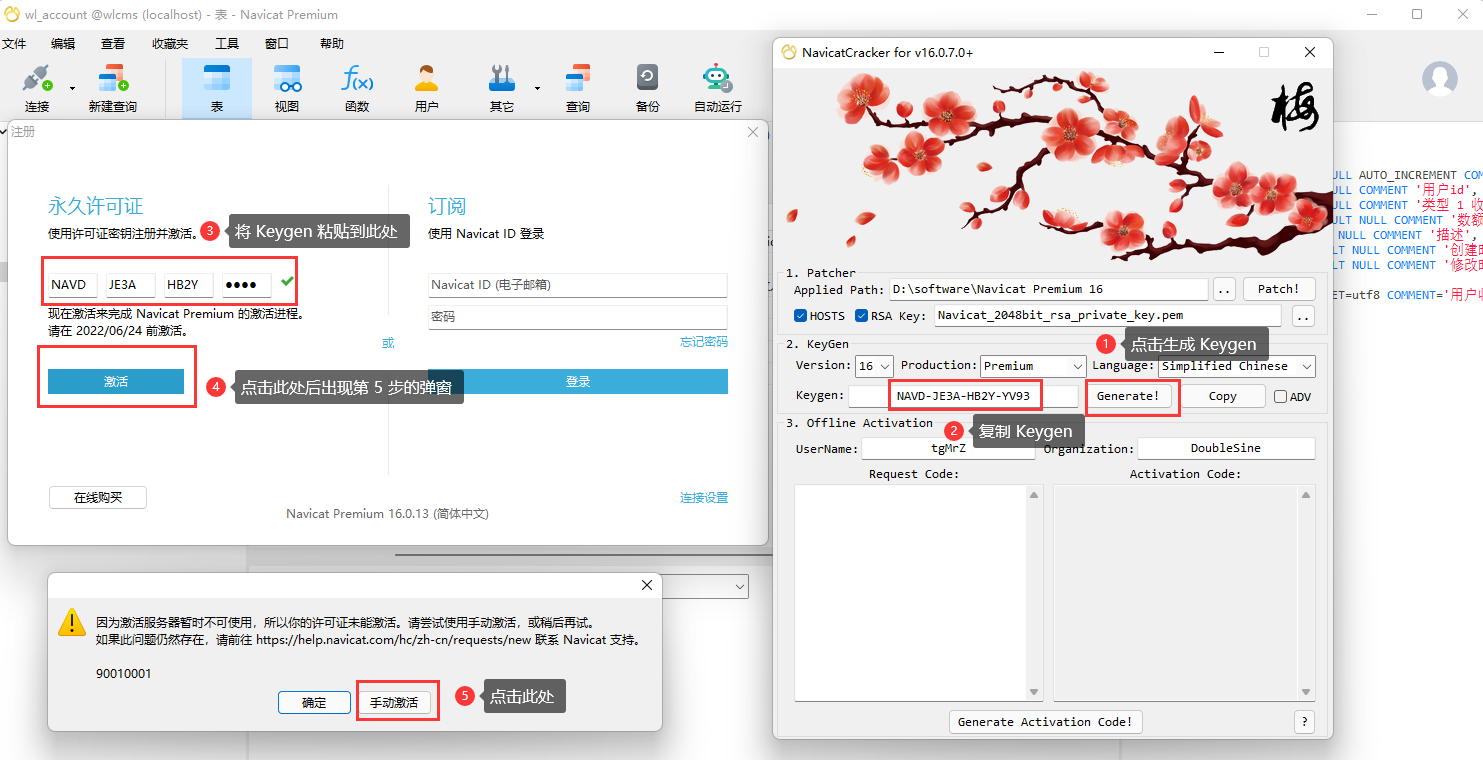This screenshot has height=760, width=1483.
Task: Close the activation error message dialog
Action: (647, 585)
